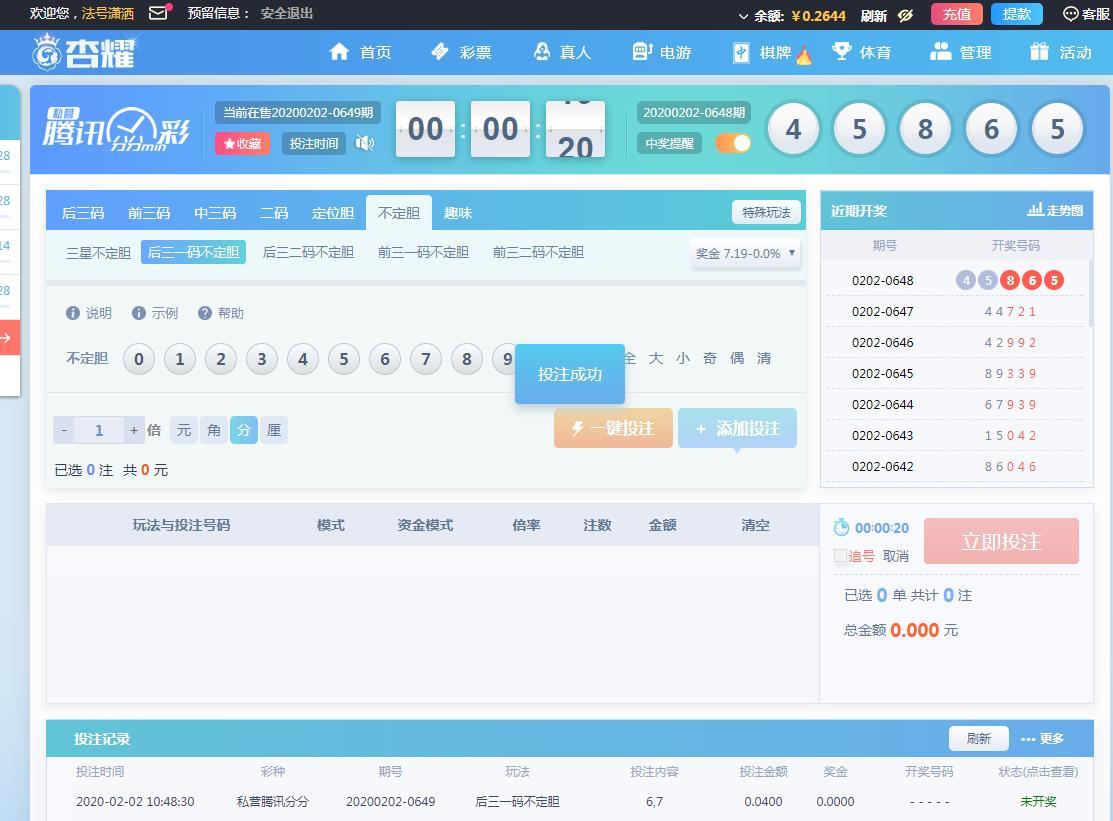1113x821 pixels.
Task: Click the lottery ticket icon beside 彩票
Action: 439,51
